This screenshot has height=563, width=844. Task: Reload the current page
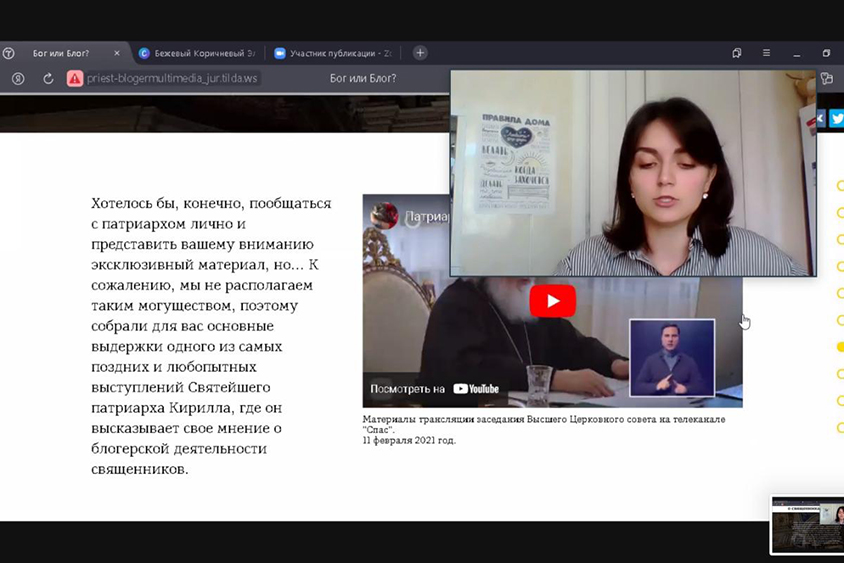click(48, 79)
